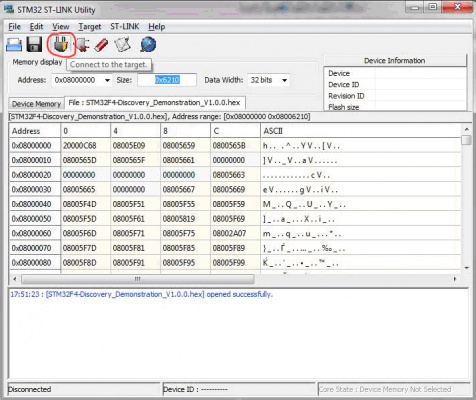
Task: Open file toolbar icon
Action: point(14,45)
